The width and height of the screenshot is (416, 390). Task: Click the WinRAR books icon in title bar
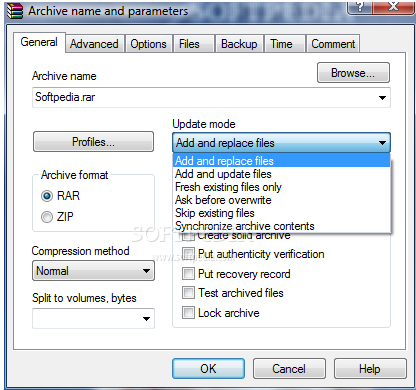pos(15,11)
